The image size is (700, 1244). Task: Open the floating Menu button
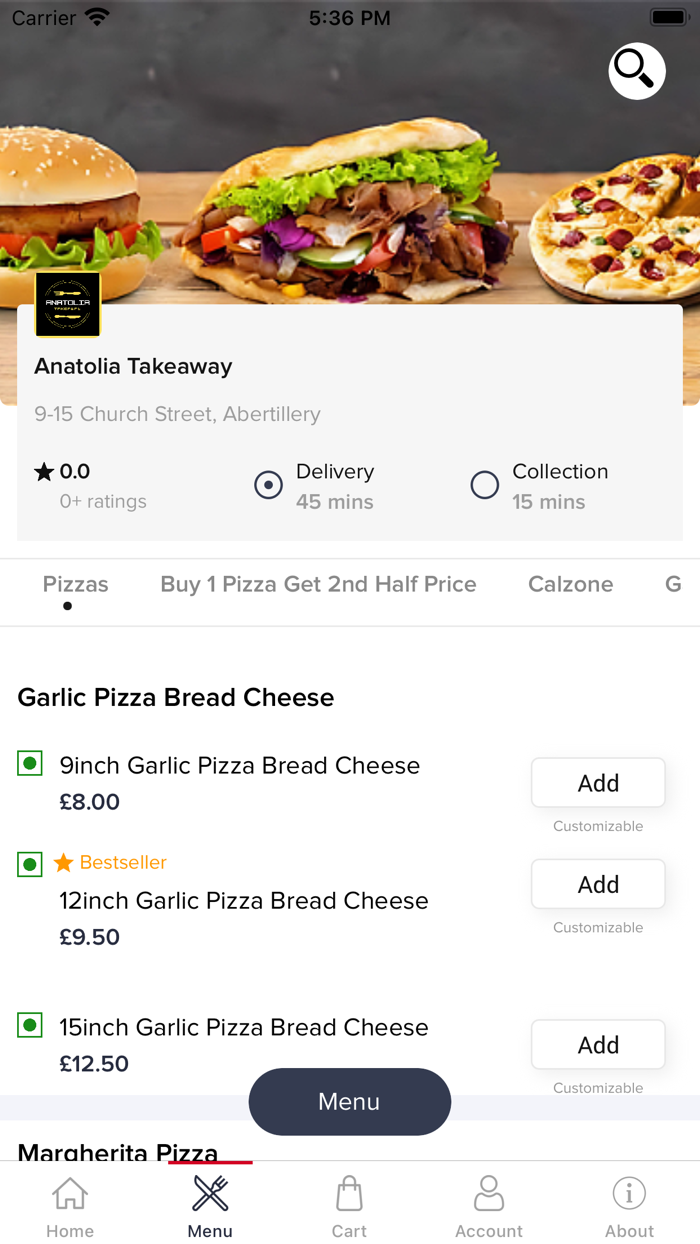349,1101
